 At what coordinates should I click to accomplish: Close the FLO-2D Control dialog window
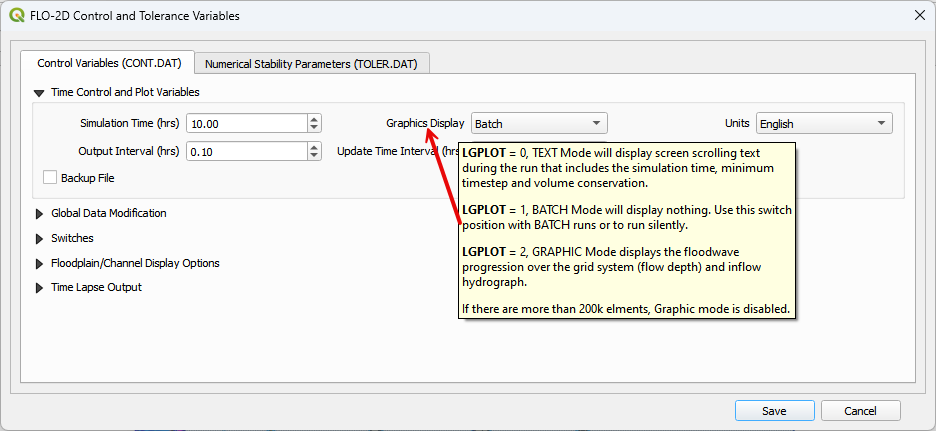click(918, 16)
